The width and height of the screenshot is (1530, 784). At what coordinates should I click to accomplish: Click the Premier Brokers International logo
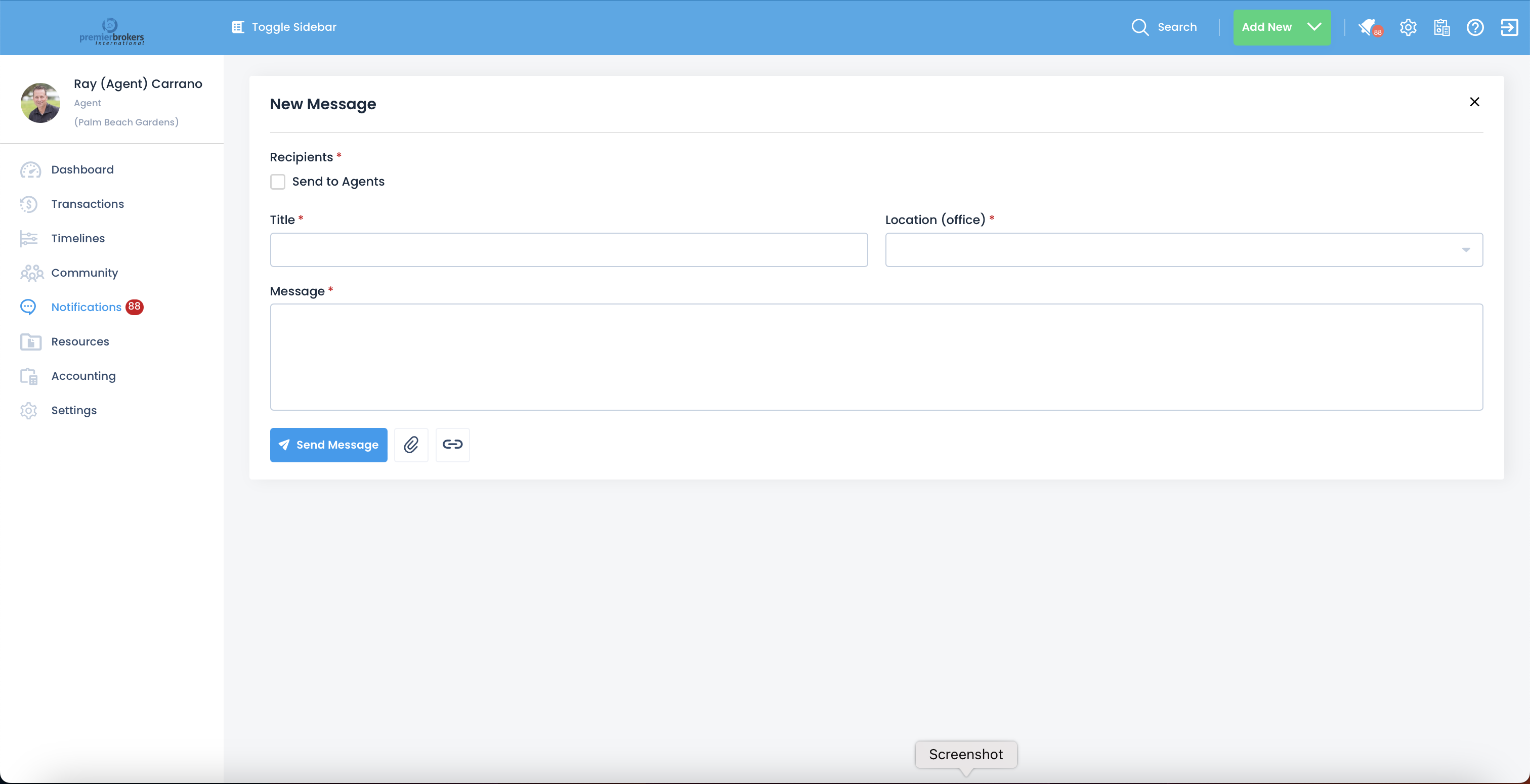(112, 31)
